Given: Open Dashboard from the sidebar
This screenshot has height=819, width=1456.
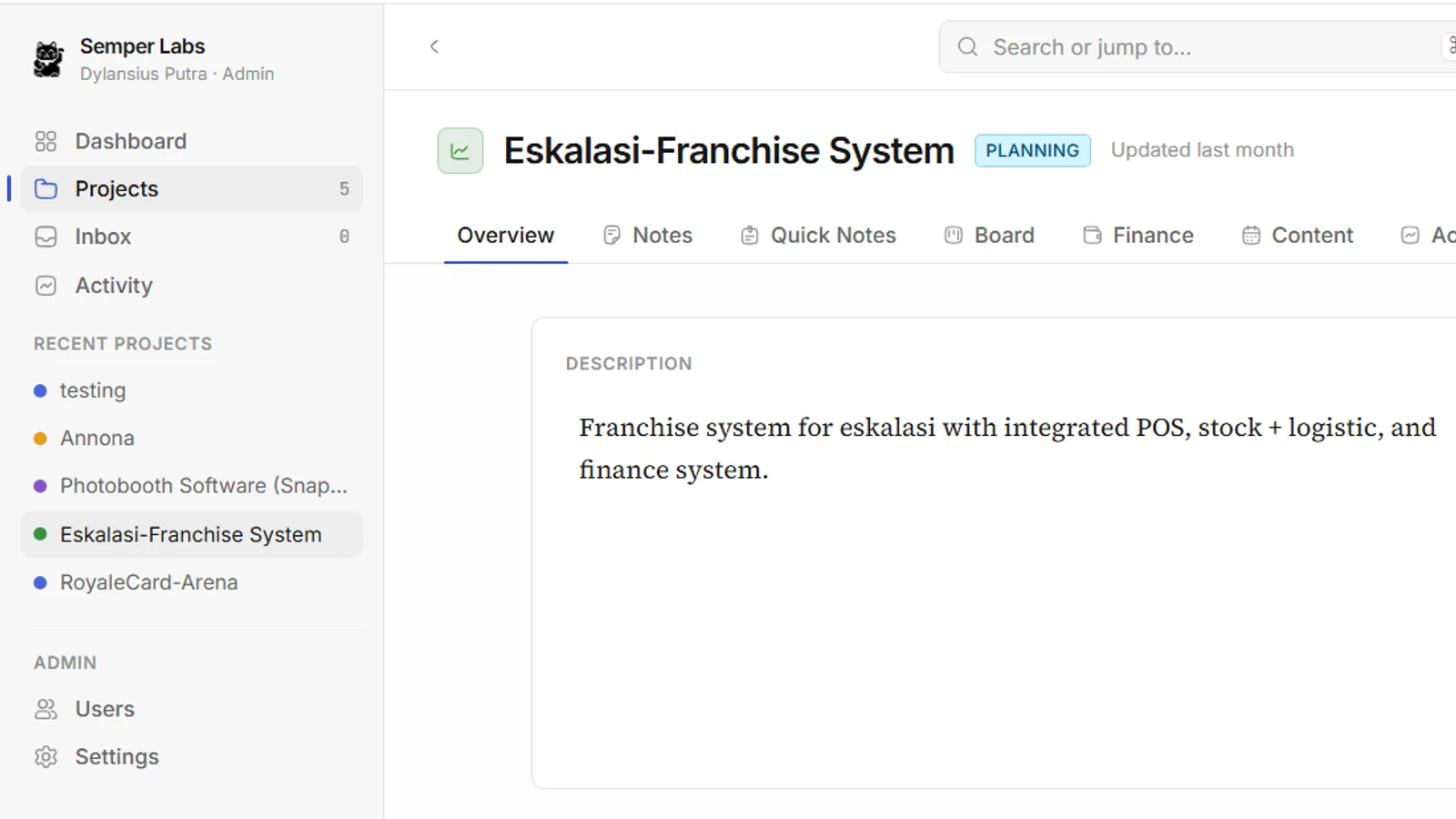Looking at the screenshot, I should [x=191, y=141].
